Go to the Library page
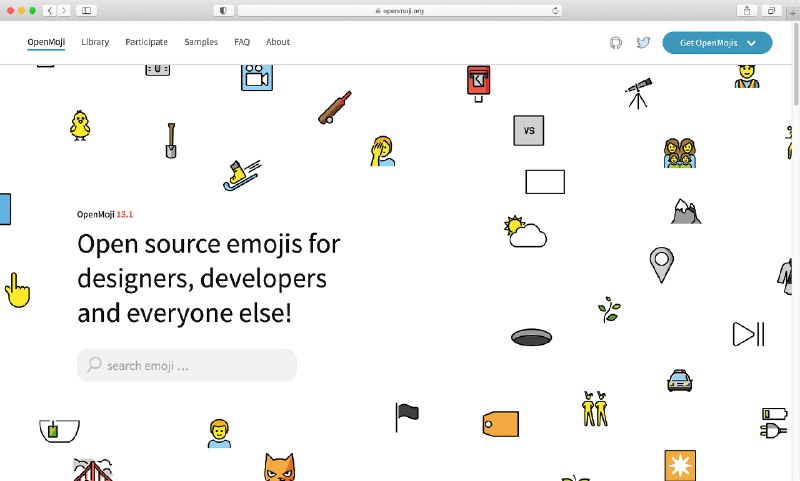Image resolution: width=800 pixels, height=481 pixels. click(x=95, y=42)
